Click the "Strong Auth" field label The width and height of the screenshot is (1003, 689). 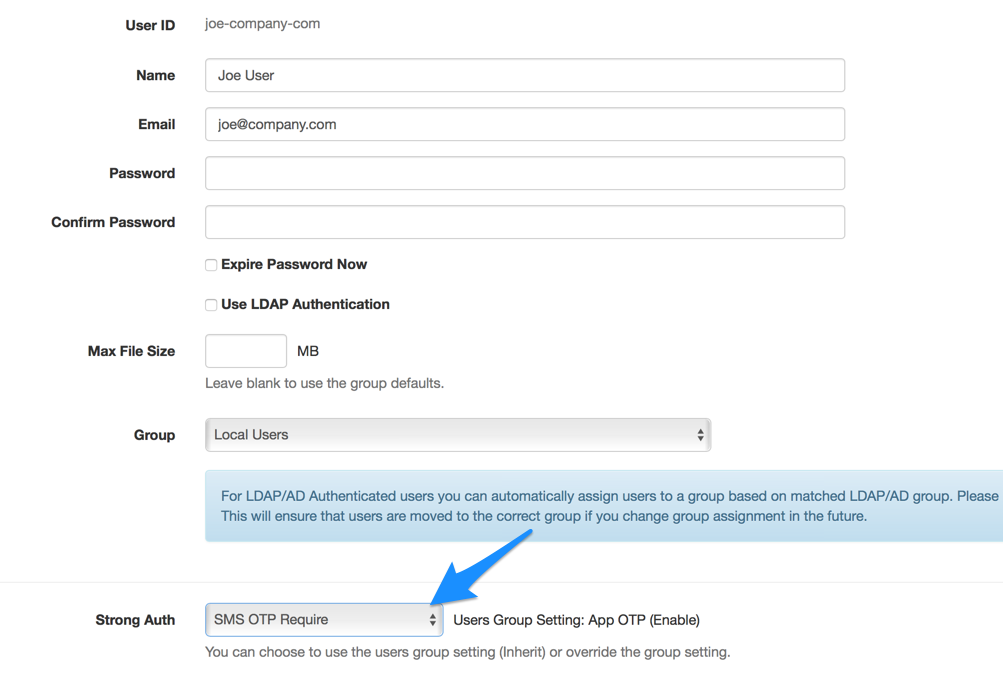(135, 620)
